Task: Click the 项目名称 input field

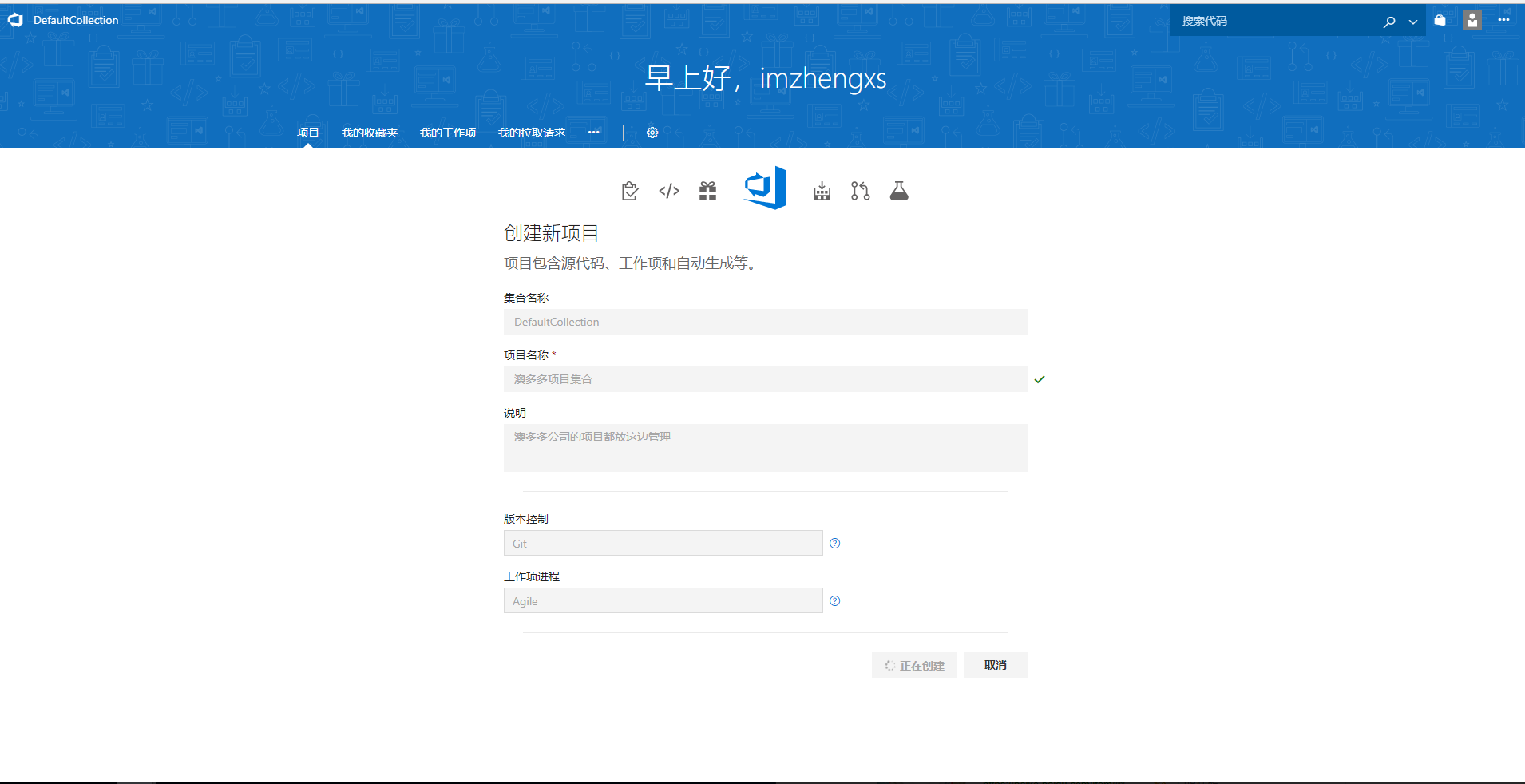Action: click(765, 379)
